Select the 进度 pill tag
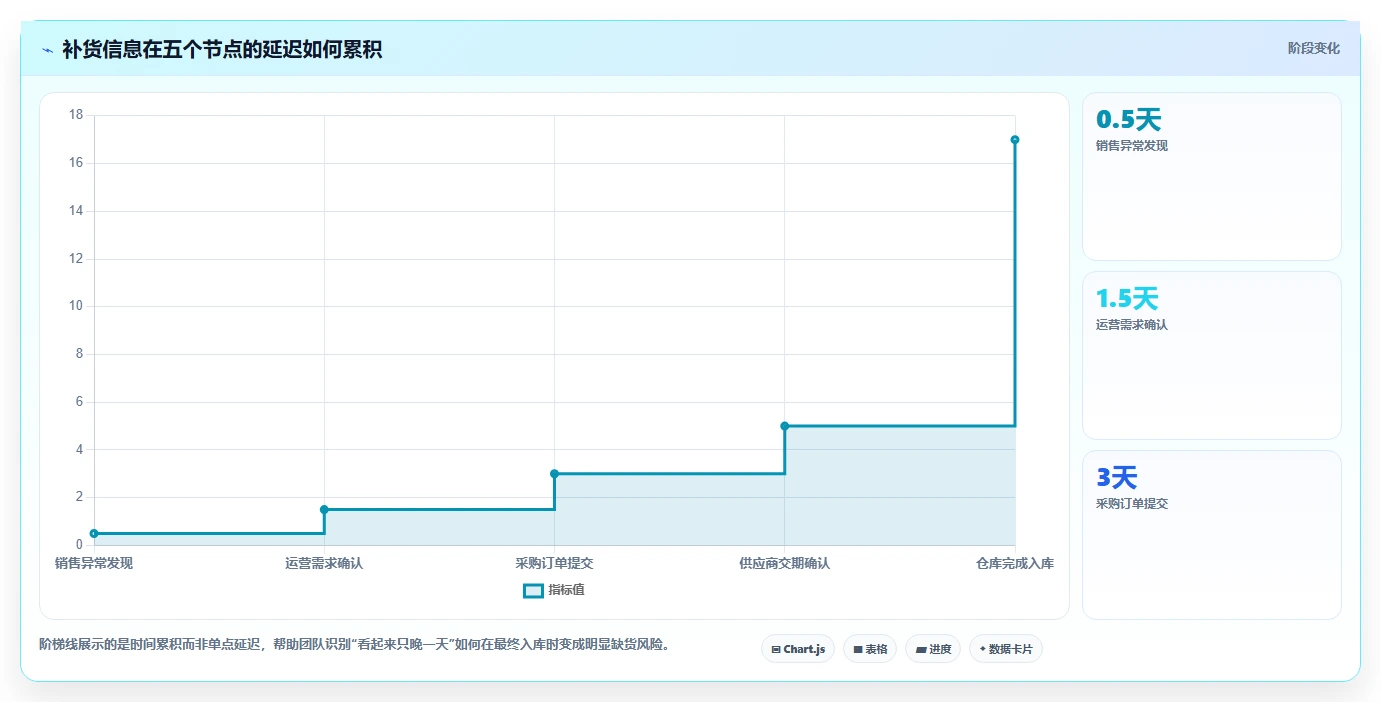 coord(933,649)
